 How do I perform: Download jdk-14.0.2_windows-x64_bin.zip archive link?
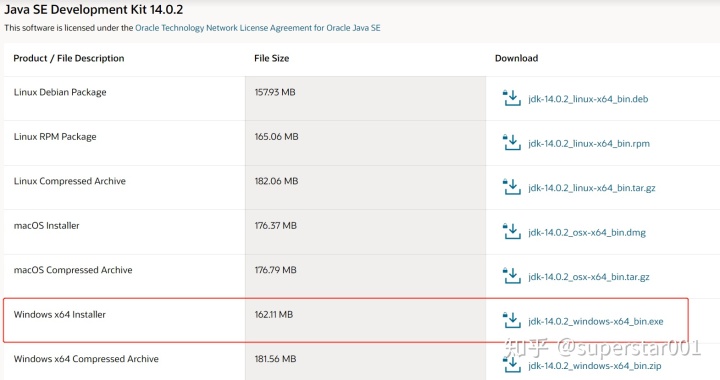(x=595, y=366)
